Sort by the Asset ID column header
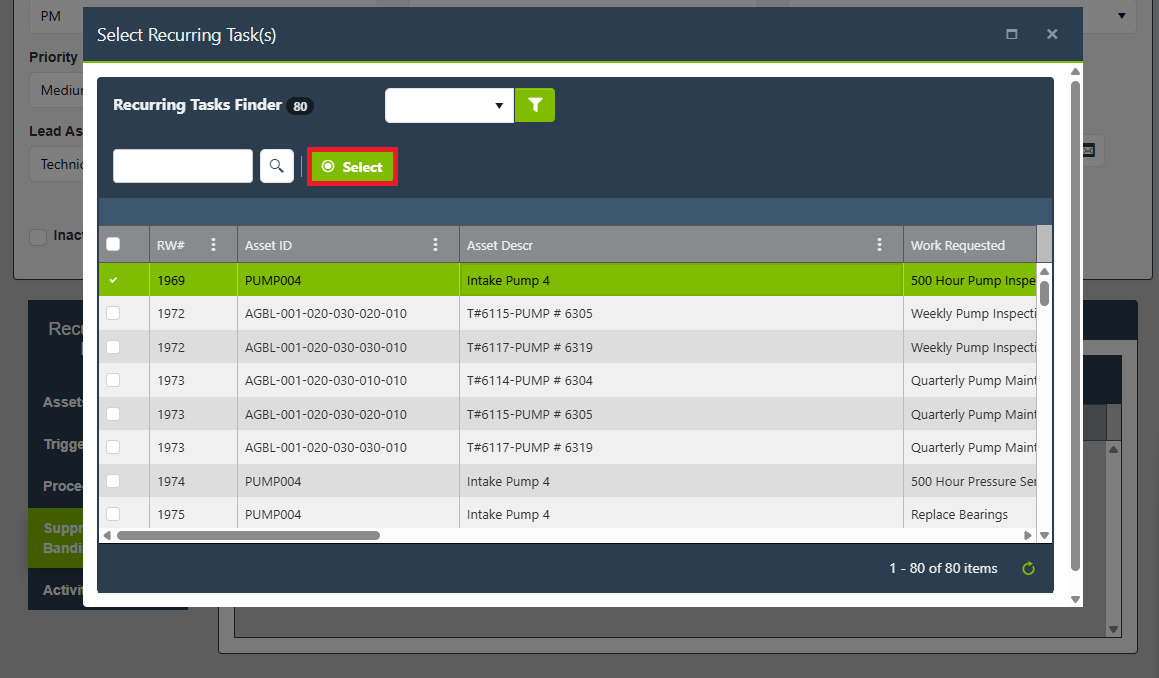Viewport: 1159px width, 678px height. tap(268, 245)
